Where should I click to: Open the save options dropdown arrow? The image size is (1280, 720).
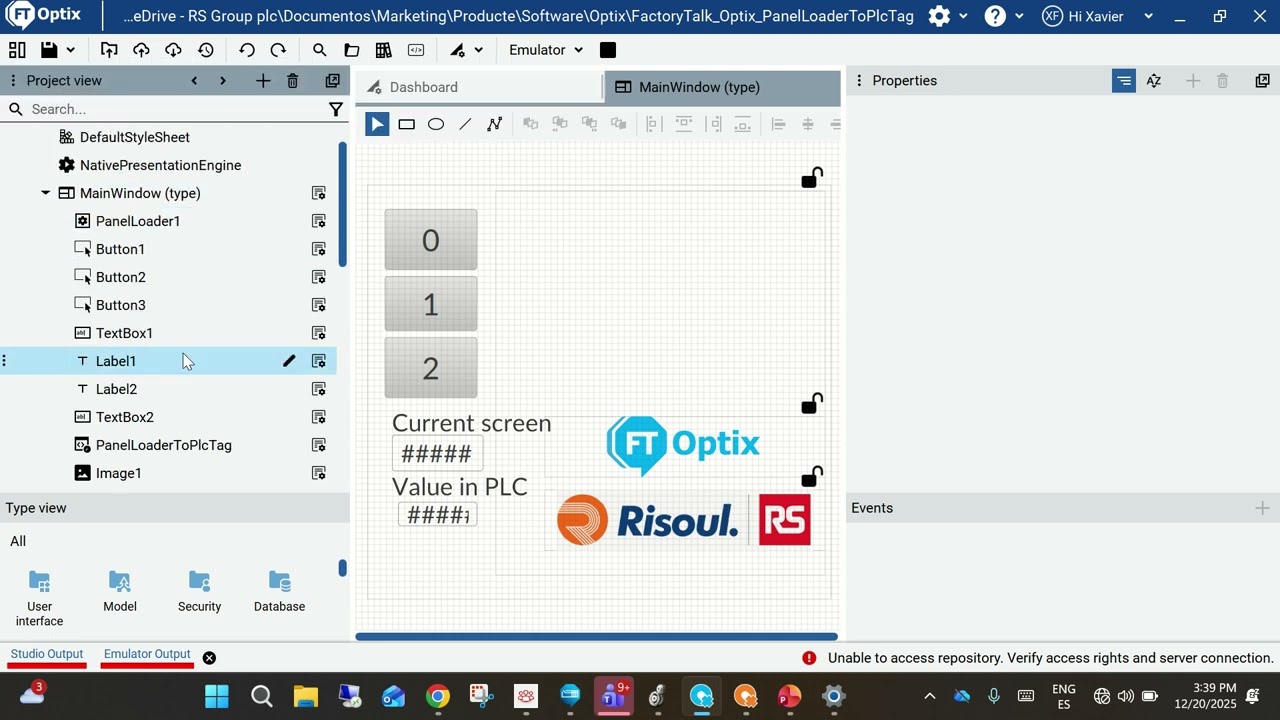70,50
